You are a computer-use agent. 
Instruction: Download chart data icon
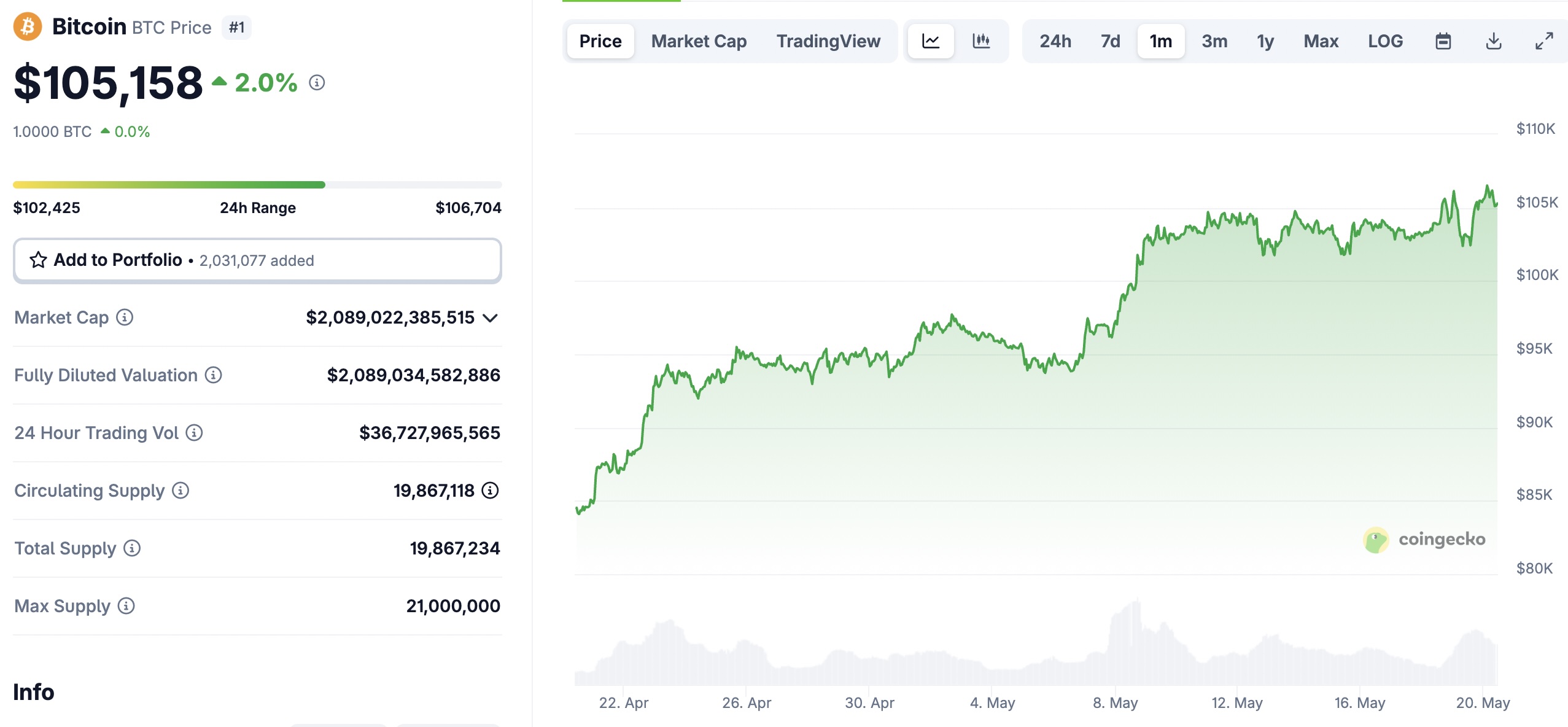point(1494,41)
